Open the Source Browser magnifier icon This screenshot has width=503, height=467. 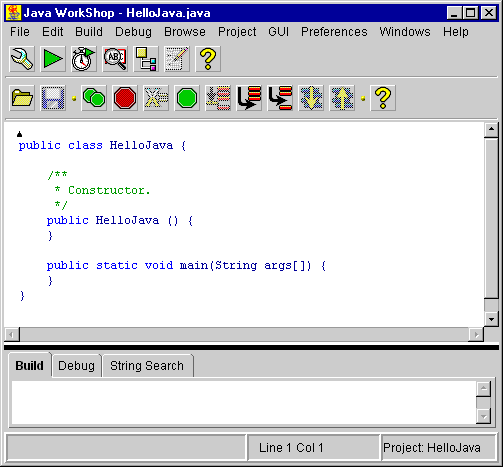click(x=115, y=59)
